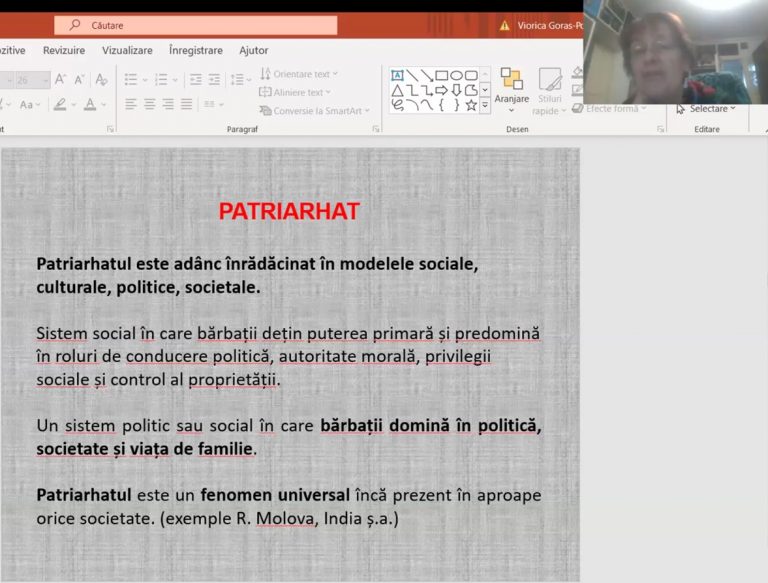This screenshot has width=768, height=583.
Task: Select the star shape in shapes gallery
Action: tap(471, 104)
